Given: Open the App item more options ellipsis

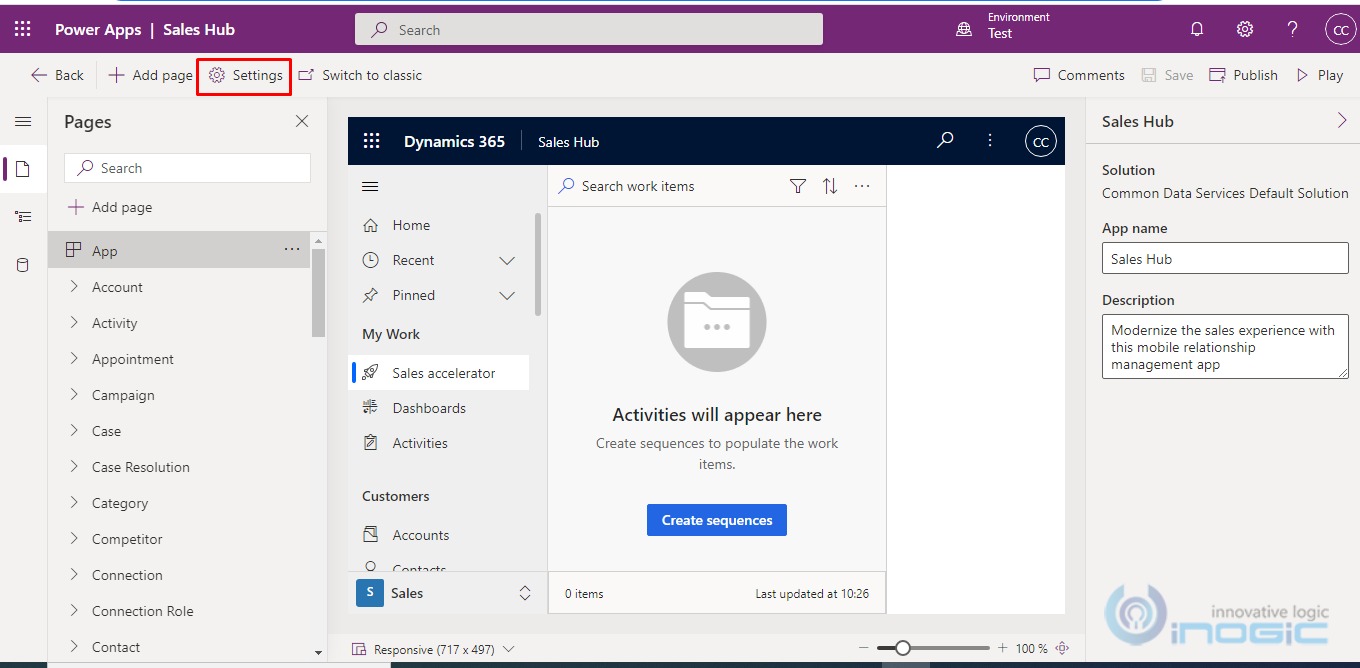Looking at the screenshot, I should (292, 250).
